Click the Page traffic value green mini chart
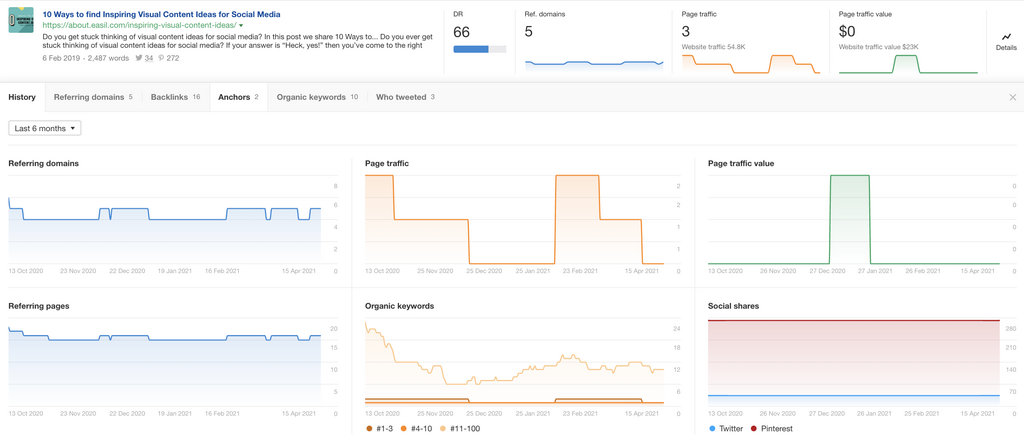The height and width of the screenshot is (442, 1024). [907, 63]
